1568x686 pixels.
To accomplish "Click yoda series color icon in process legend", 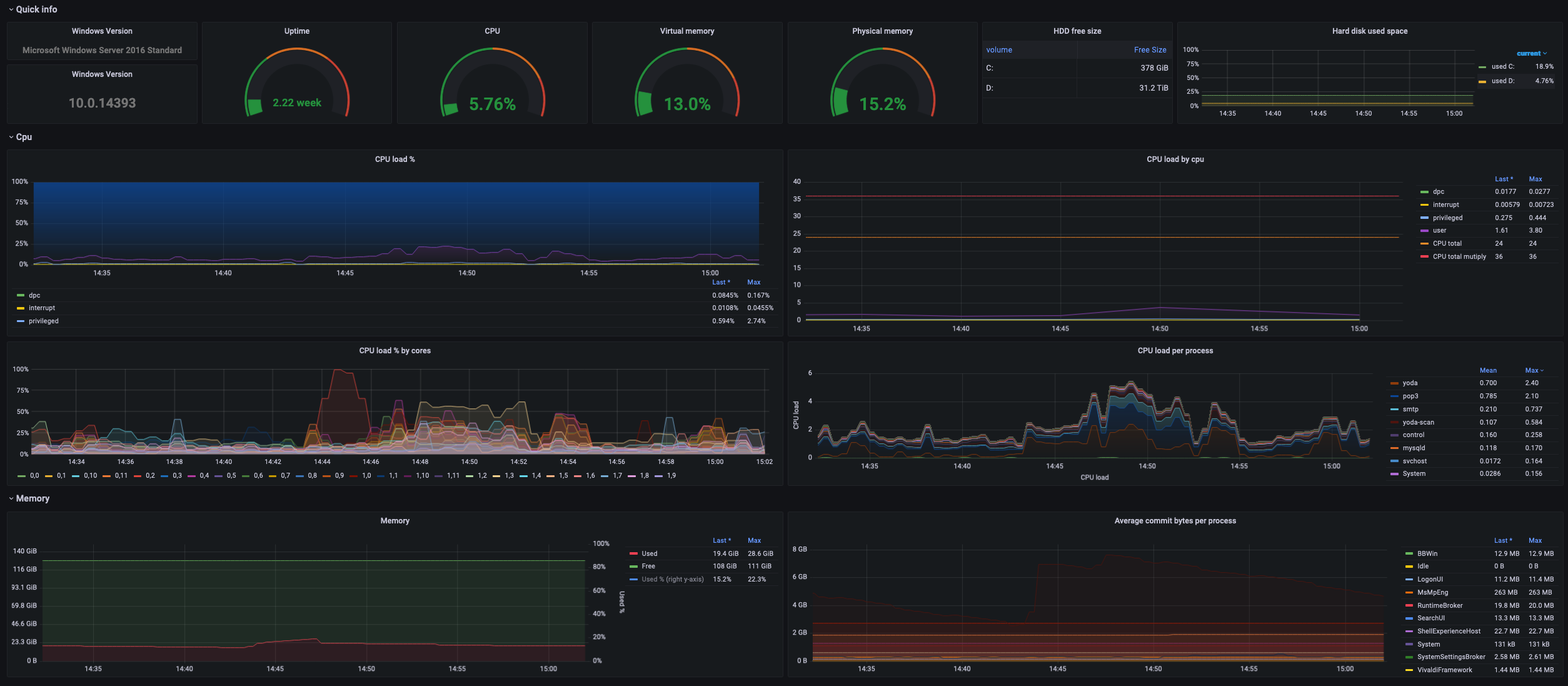I will [1394, 383].
